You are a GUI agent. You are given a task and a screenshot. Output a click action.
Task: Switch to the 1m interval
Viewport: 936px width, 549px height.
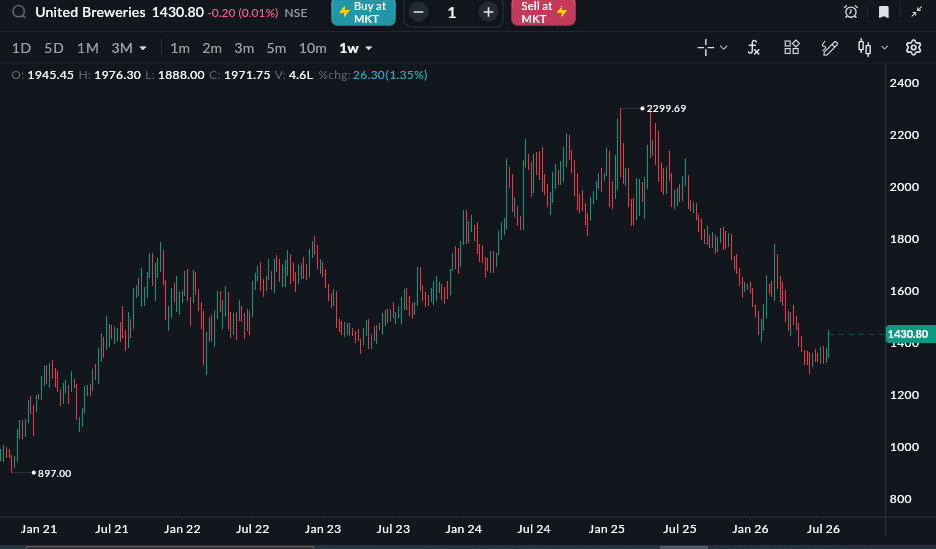pyautogui.click(x=180, y=48)
